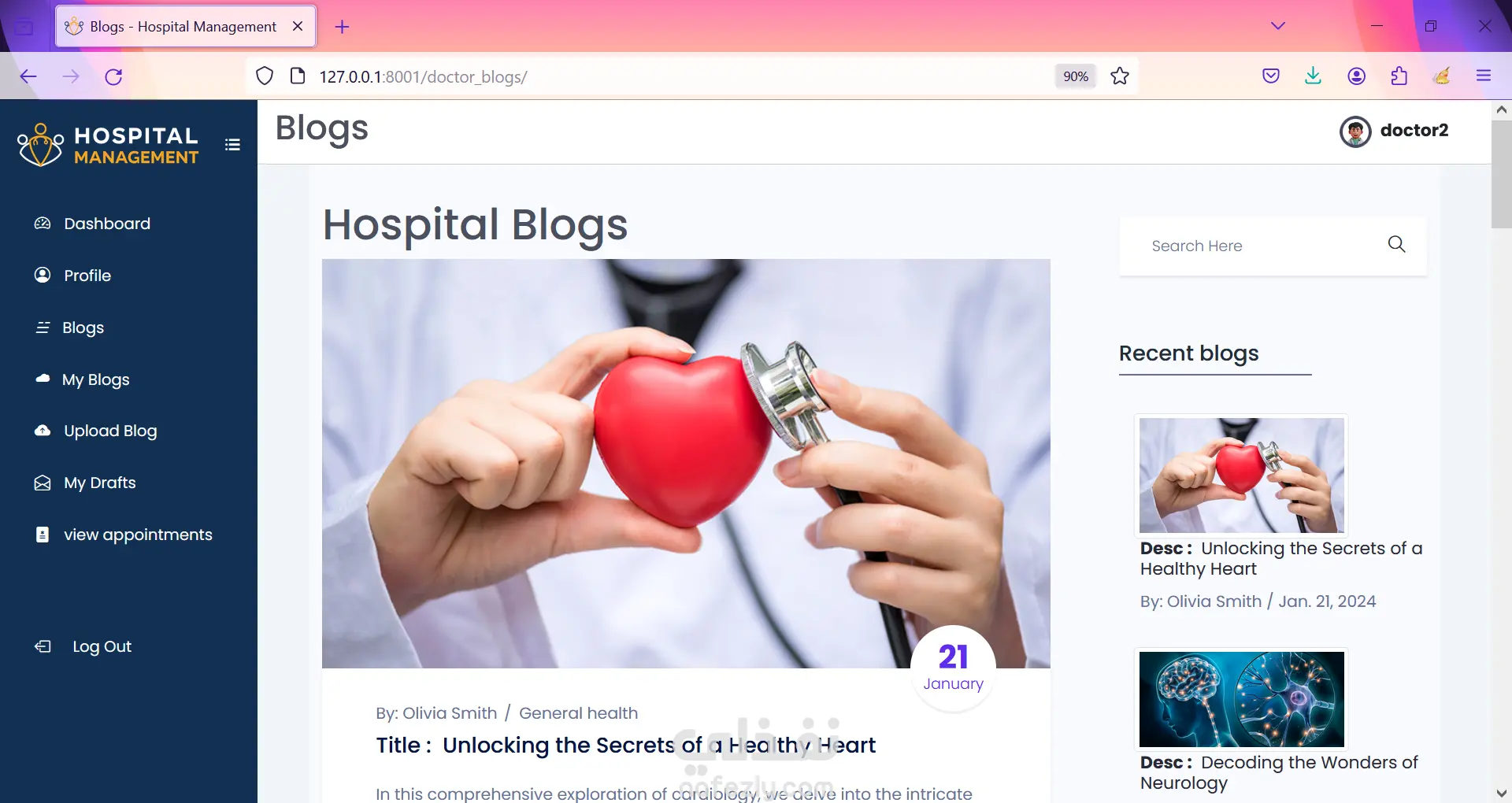Image resolution: width=1512 pixels, height=803 pixels.
Task: Click the view appointments clipboard icon
Action: pos(43,535)
